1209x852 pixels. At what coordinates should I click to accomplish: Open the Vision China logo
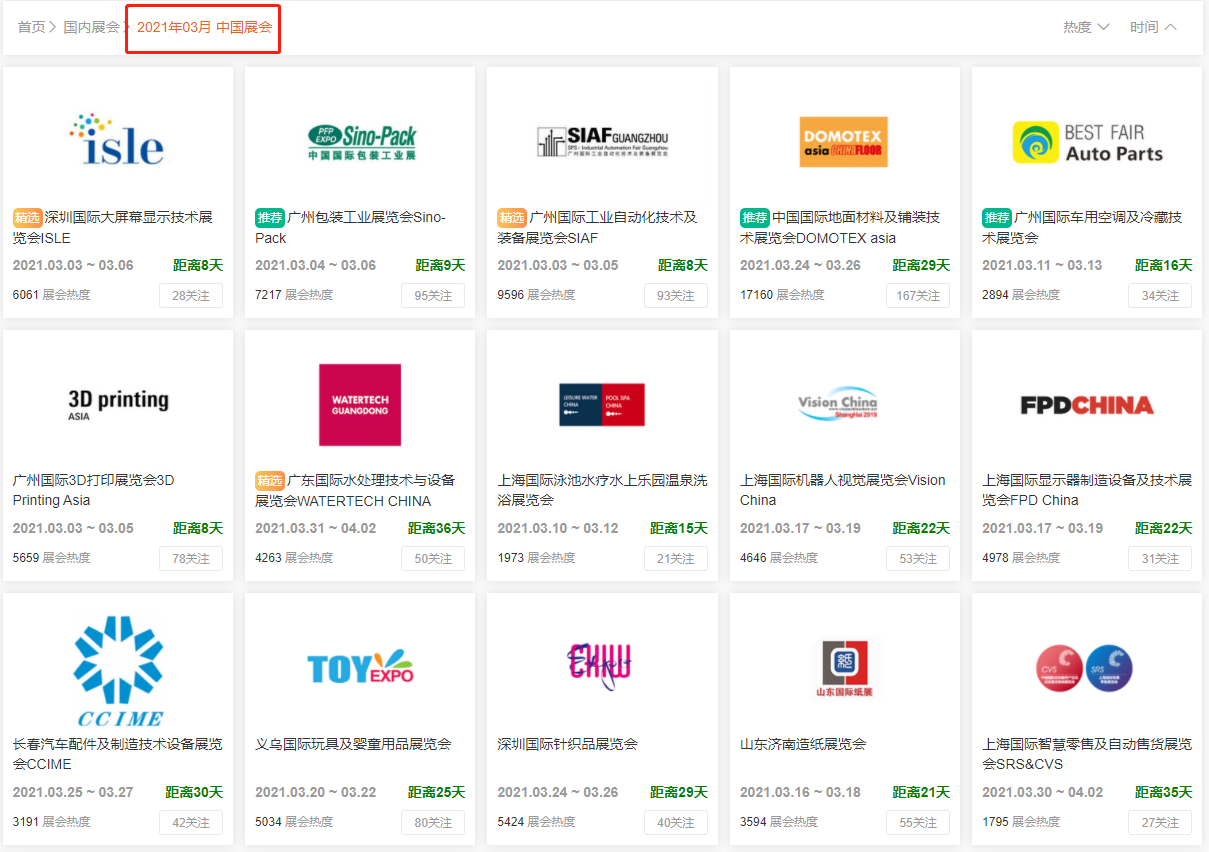pyautogui.click(x=838, y=404)
